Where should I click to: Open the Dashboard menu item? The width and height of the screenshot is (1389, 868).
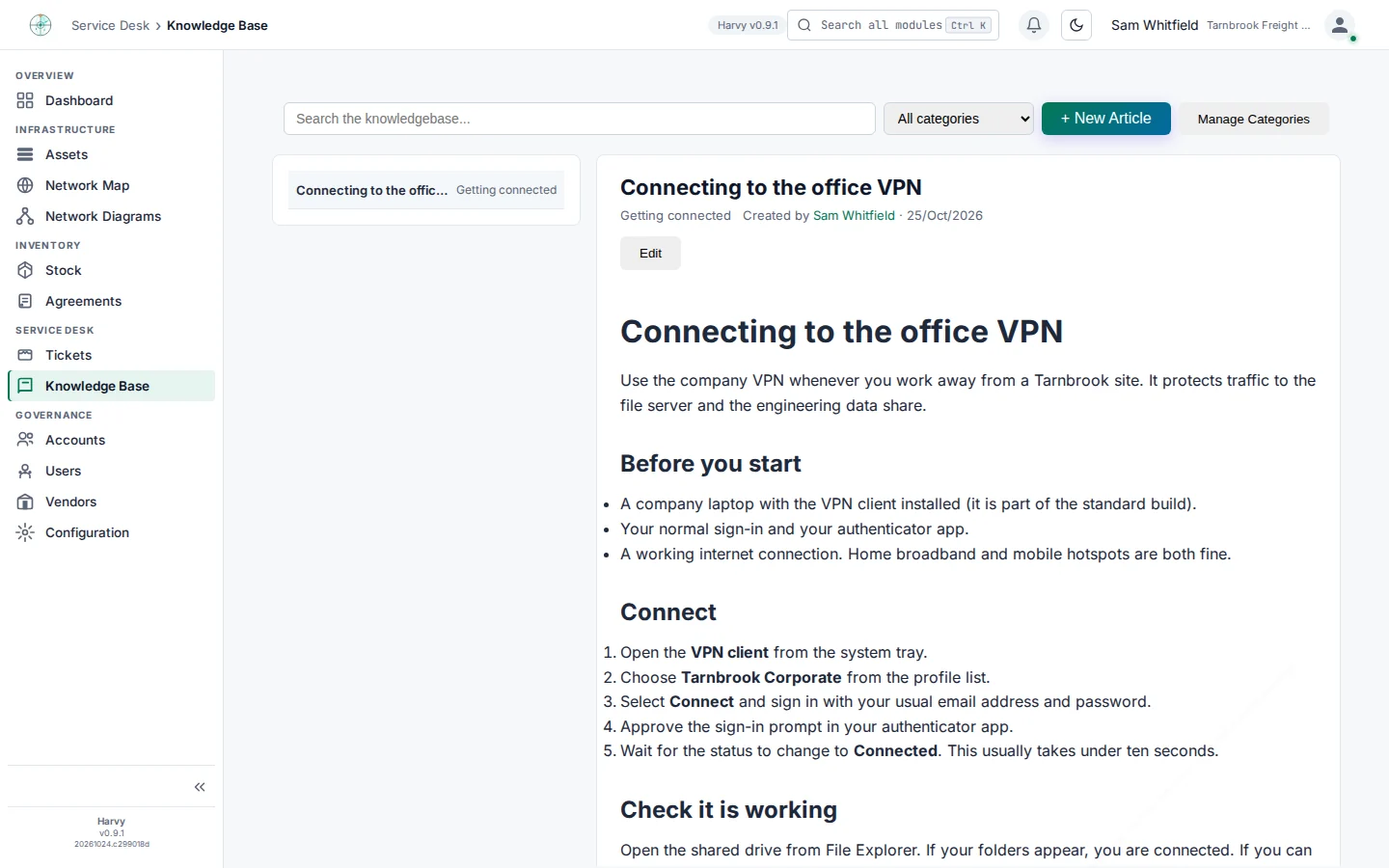pyautogui.click(x=111, y=100)
